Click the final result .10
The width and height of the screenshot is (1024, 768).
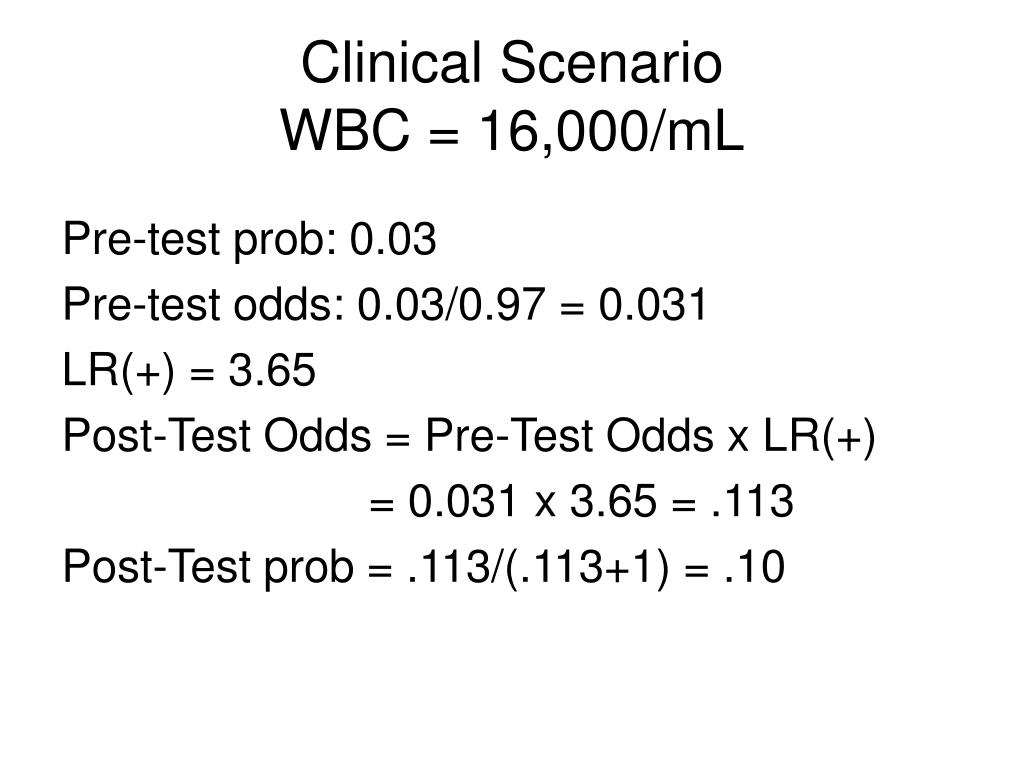click(754, 567)
